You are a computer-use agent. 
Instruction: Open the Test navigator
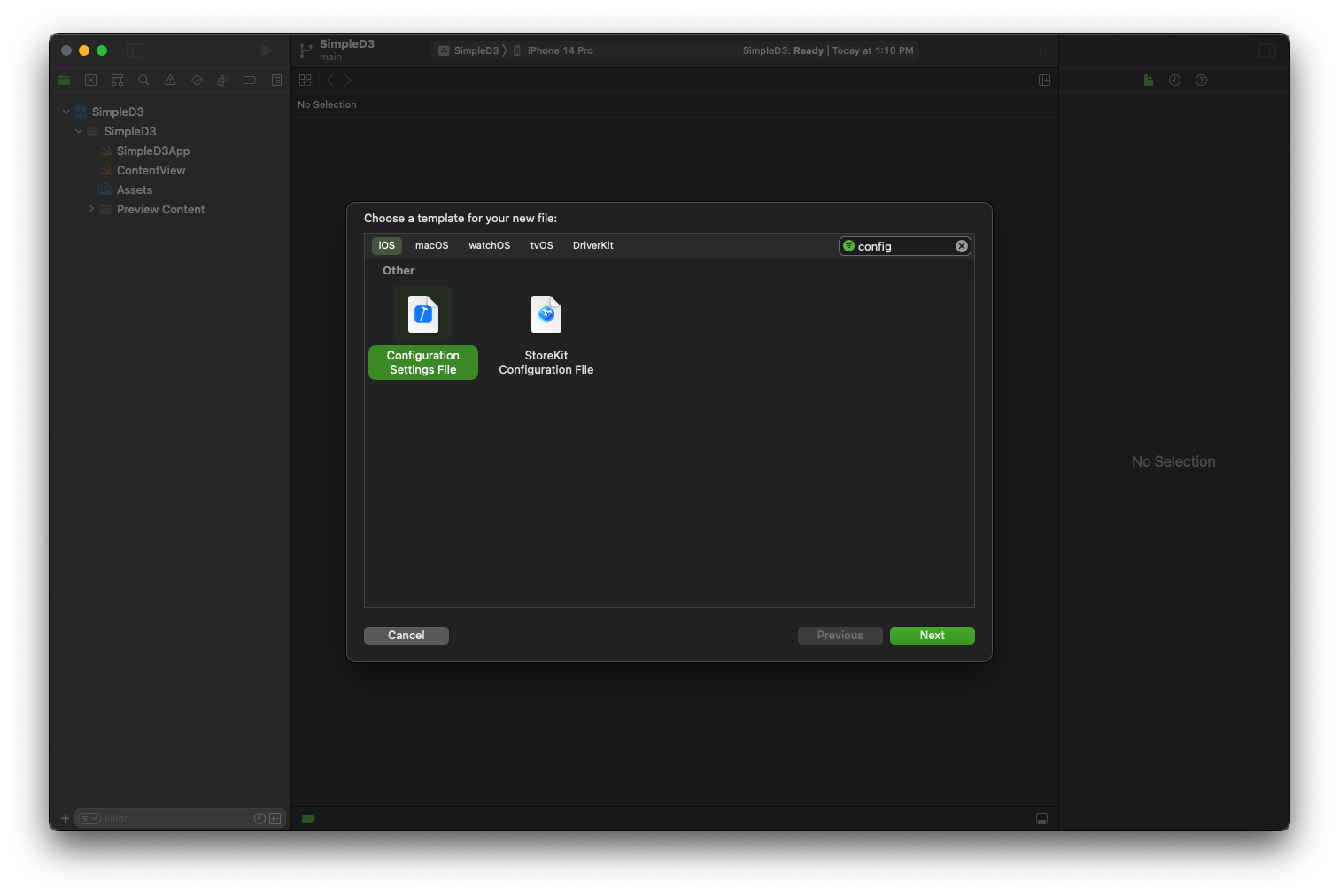click(197, 81)
